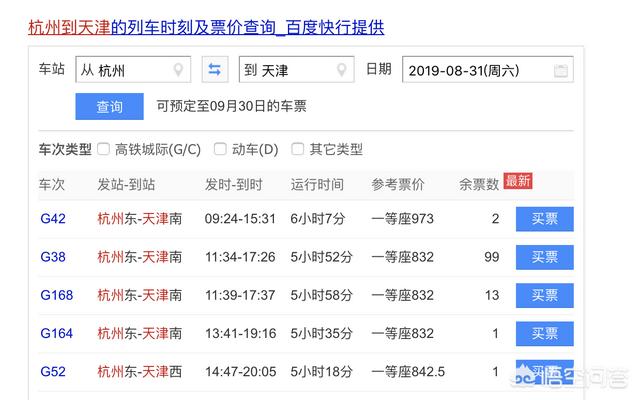Open the G52 train link
Viewport: 640px width, 400px height.
click(x=52, y=371)
